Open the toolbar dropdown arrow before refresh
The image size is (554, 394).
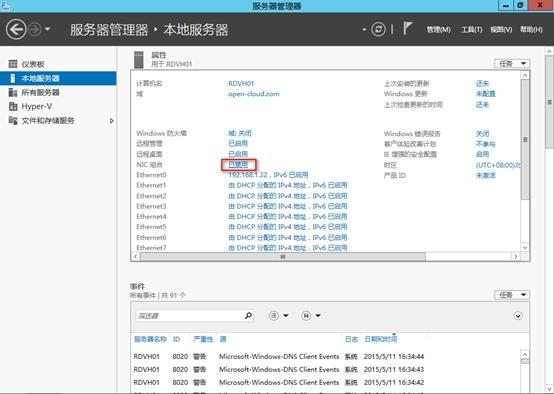coord(364,30)
